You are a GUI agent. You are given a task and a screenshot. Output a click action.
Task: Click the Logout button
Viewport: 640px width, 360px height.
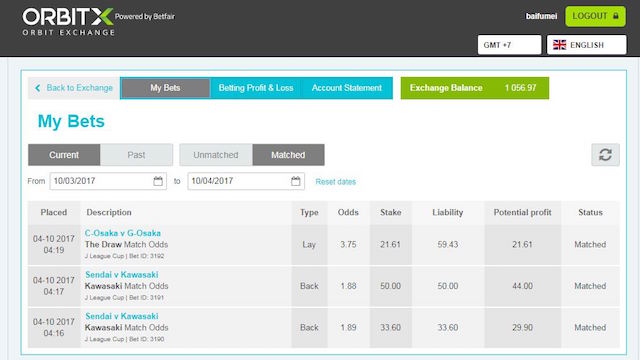[595, 16]
